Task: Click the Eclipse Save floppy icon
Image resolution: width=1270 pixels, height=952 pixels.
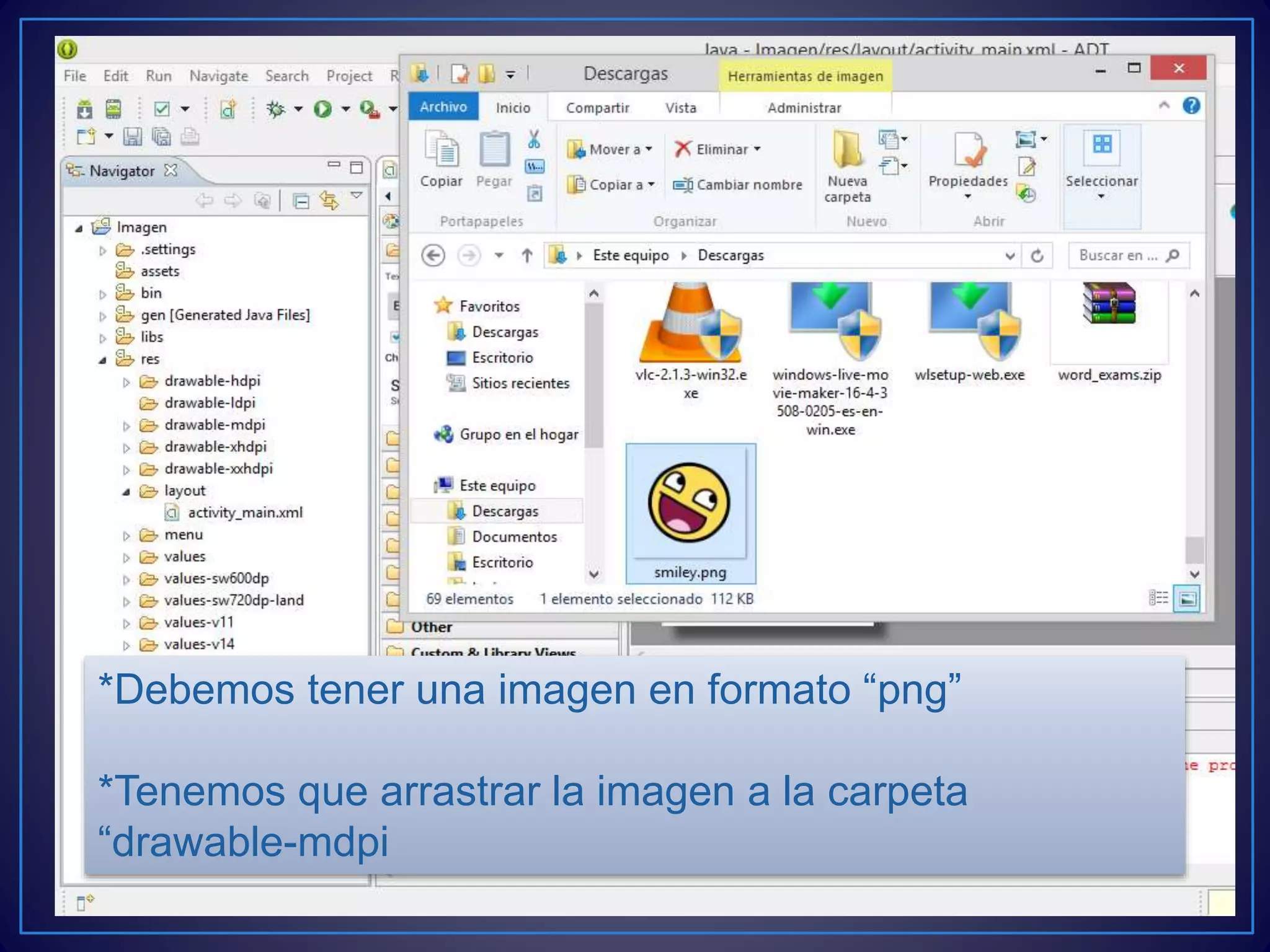Action: (132, 136)
